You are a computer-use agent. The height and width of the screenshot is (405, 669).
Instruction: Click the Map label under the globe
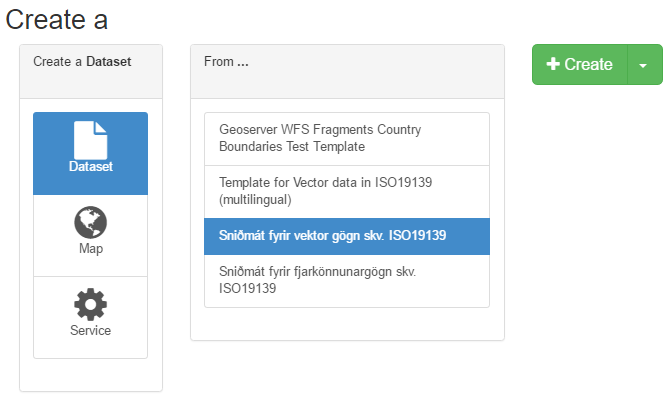coord(90,248)
